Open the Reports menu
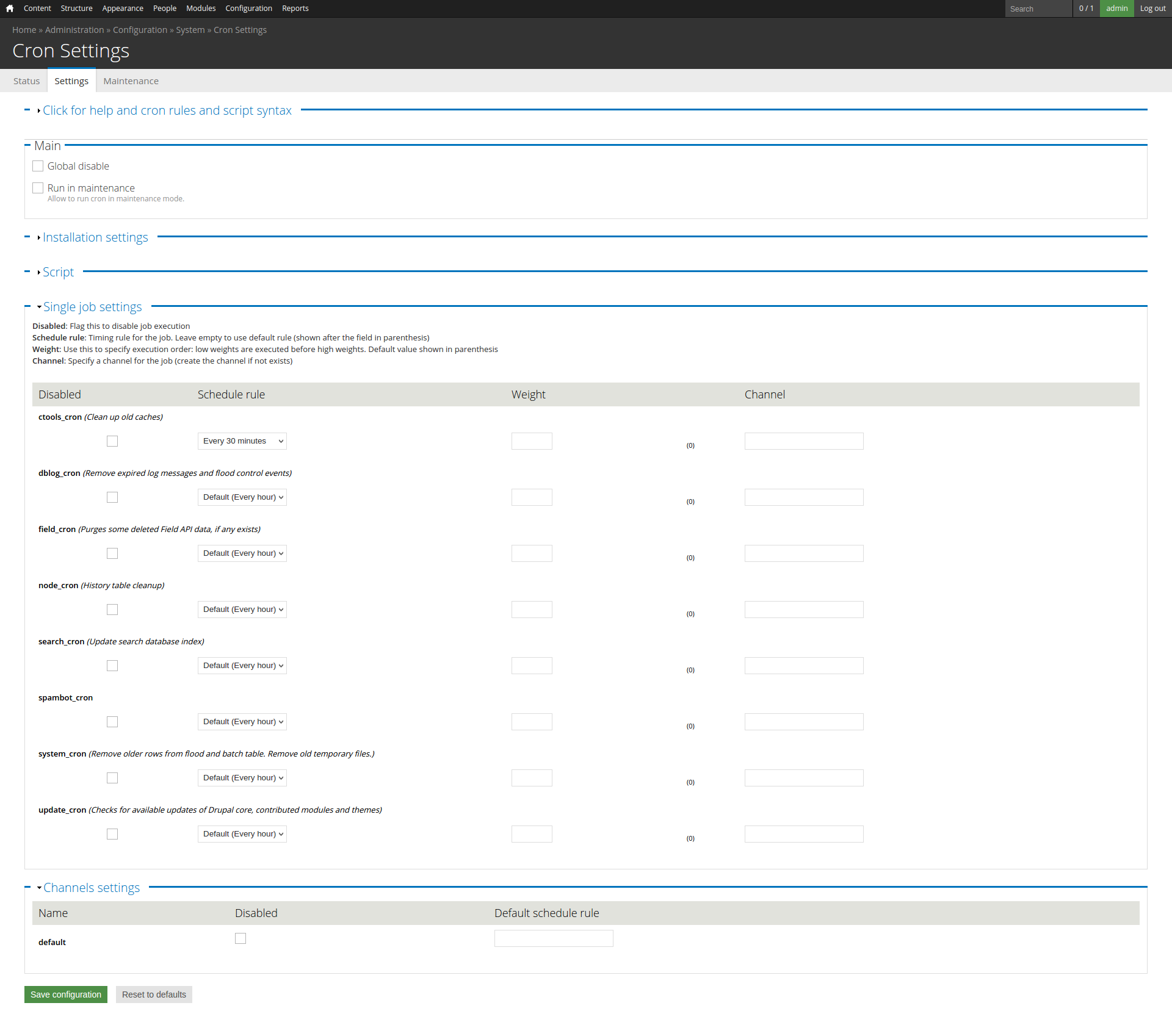The image size is (1172, 1036). point(295,9)
